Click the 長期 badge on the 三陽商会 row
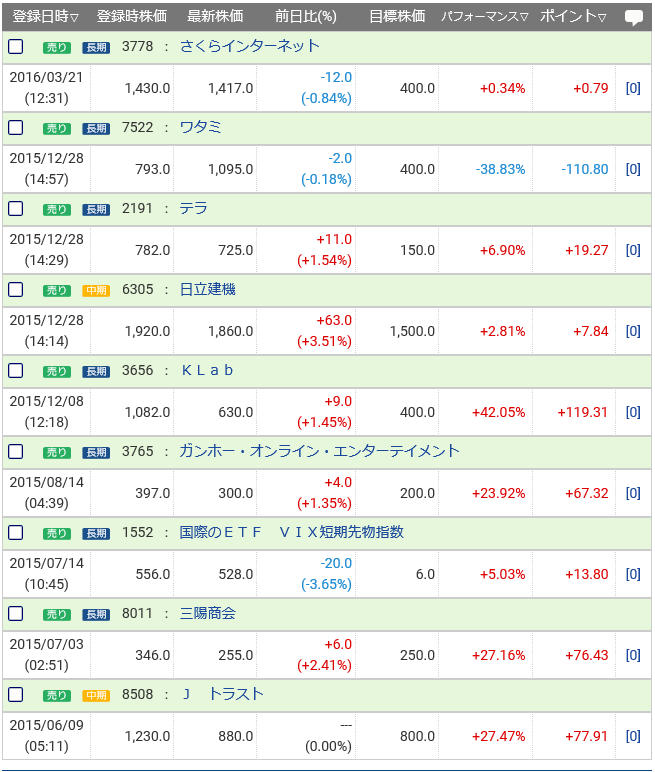 click(96, 614)
